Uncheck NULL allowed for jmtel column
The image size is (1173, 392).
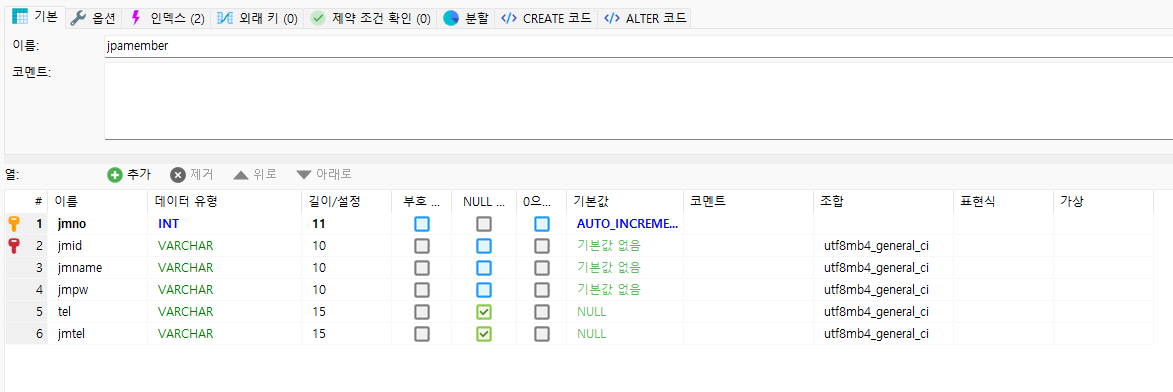484,334
